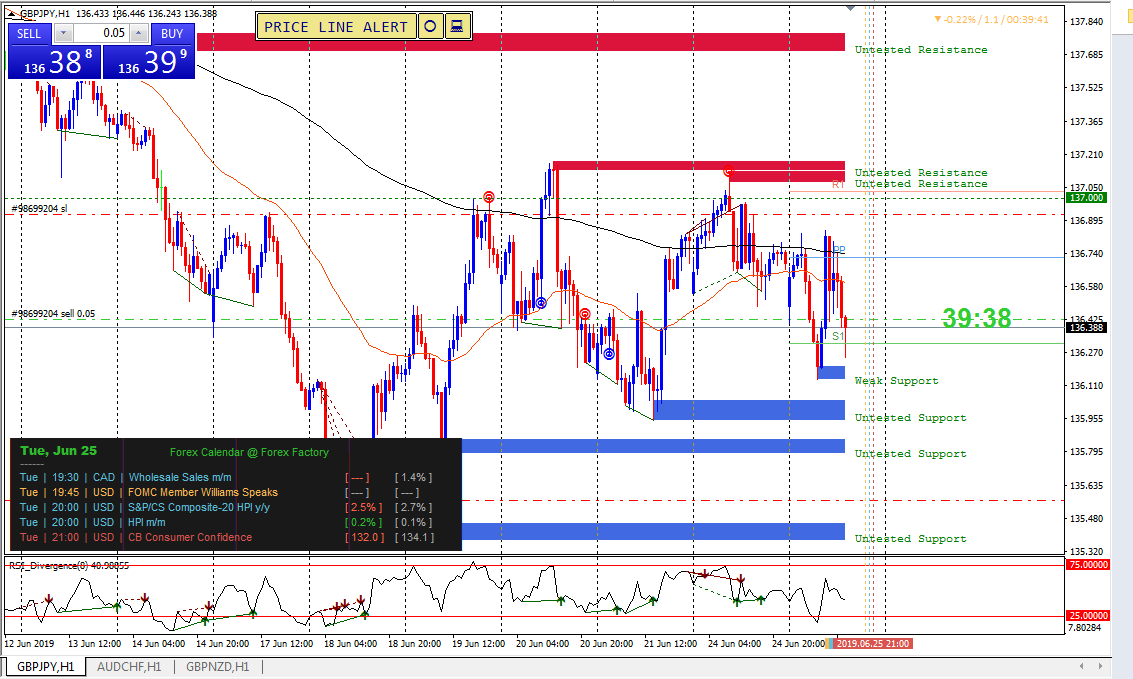Click the left scroll arrow of chart tabs
Viewport: 1133px width, 679px height.
pos(1082,666)
